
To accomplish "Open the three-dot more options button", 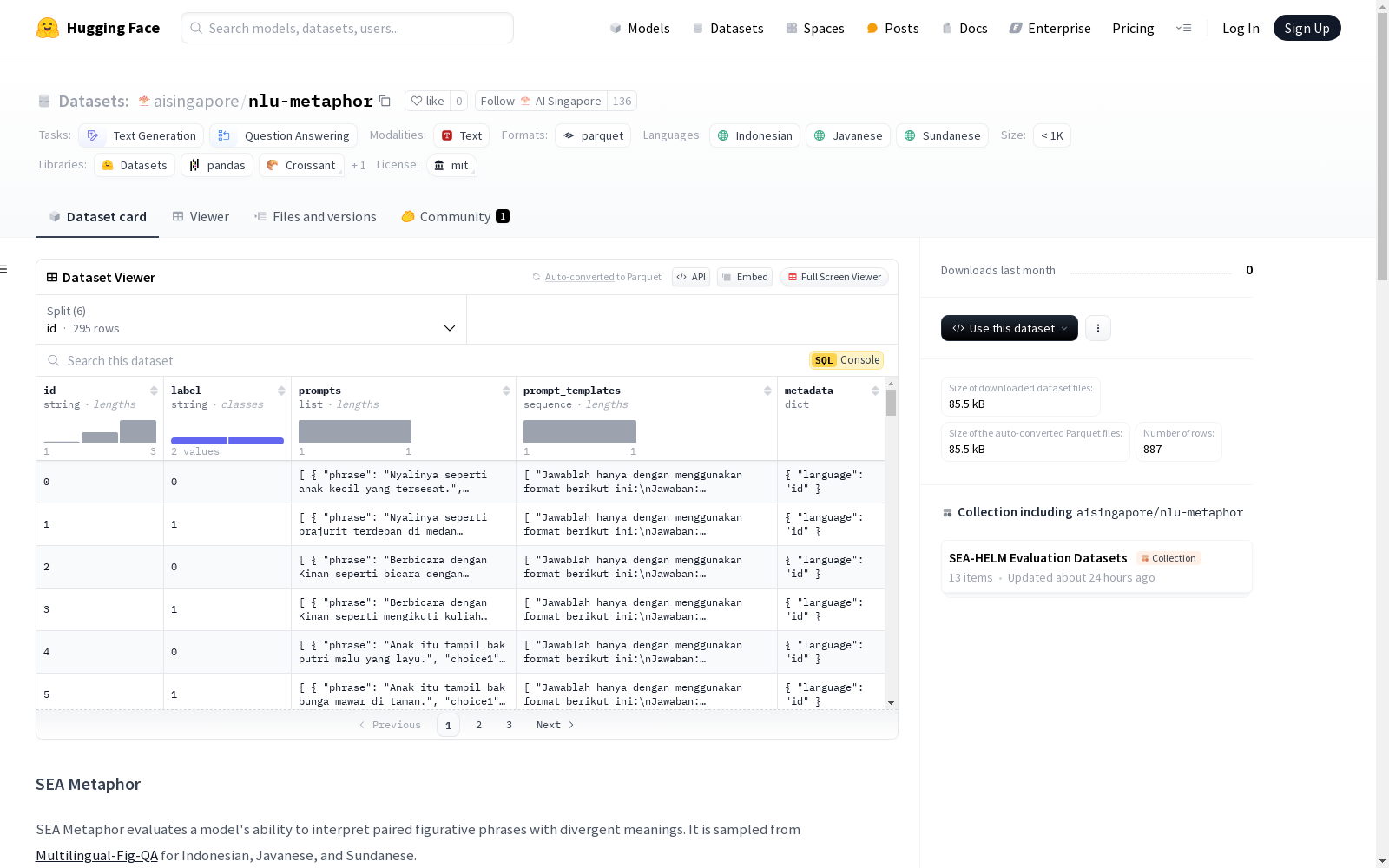I will point(1098,328).
